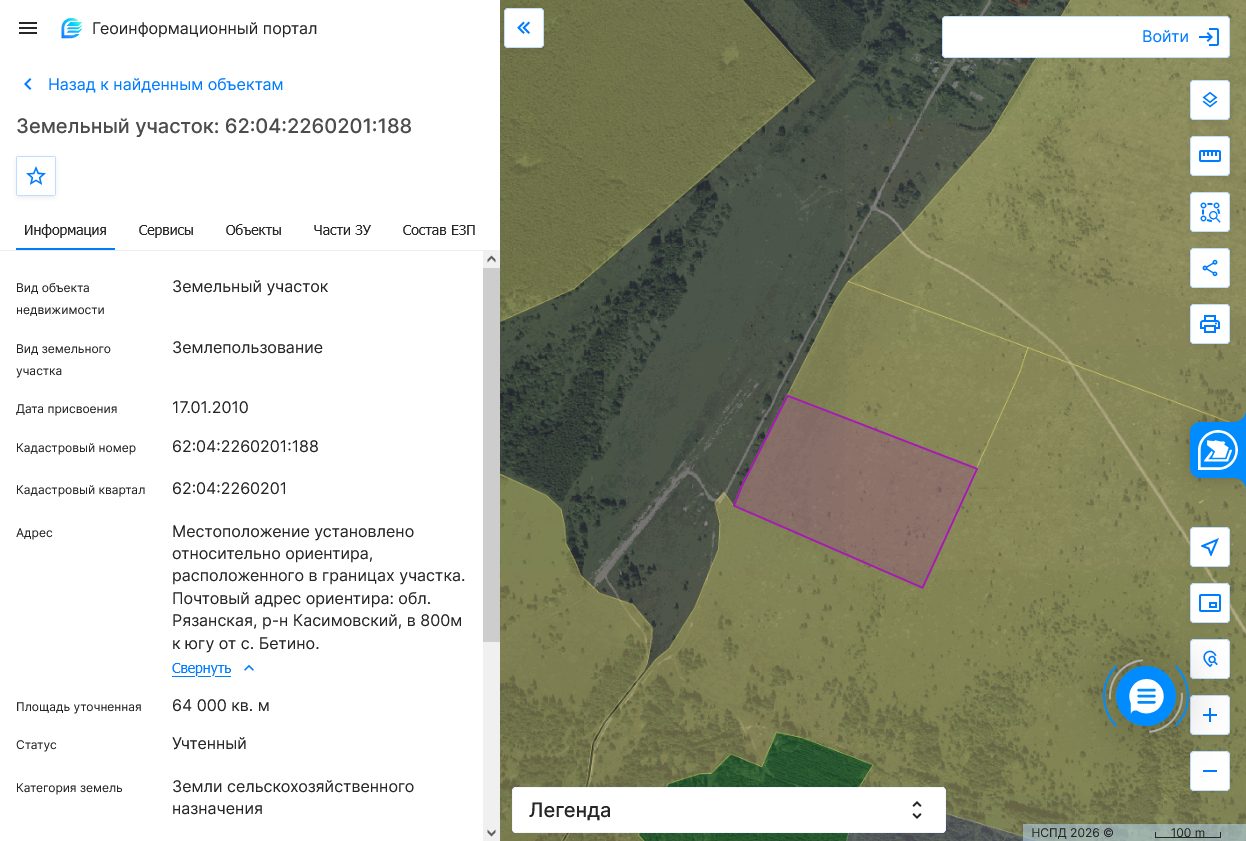Click scrollbar down arrow in info panel
The width and height of the screenshot is (1246, 841).
click(491, 832)
